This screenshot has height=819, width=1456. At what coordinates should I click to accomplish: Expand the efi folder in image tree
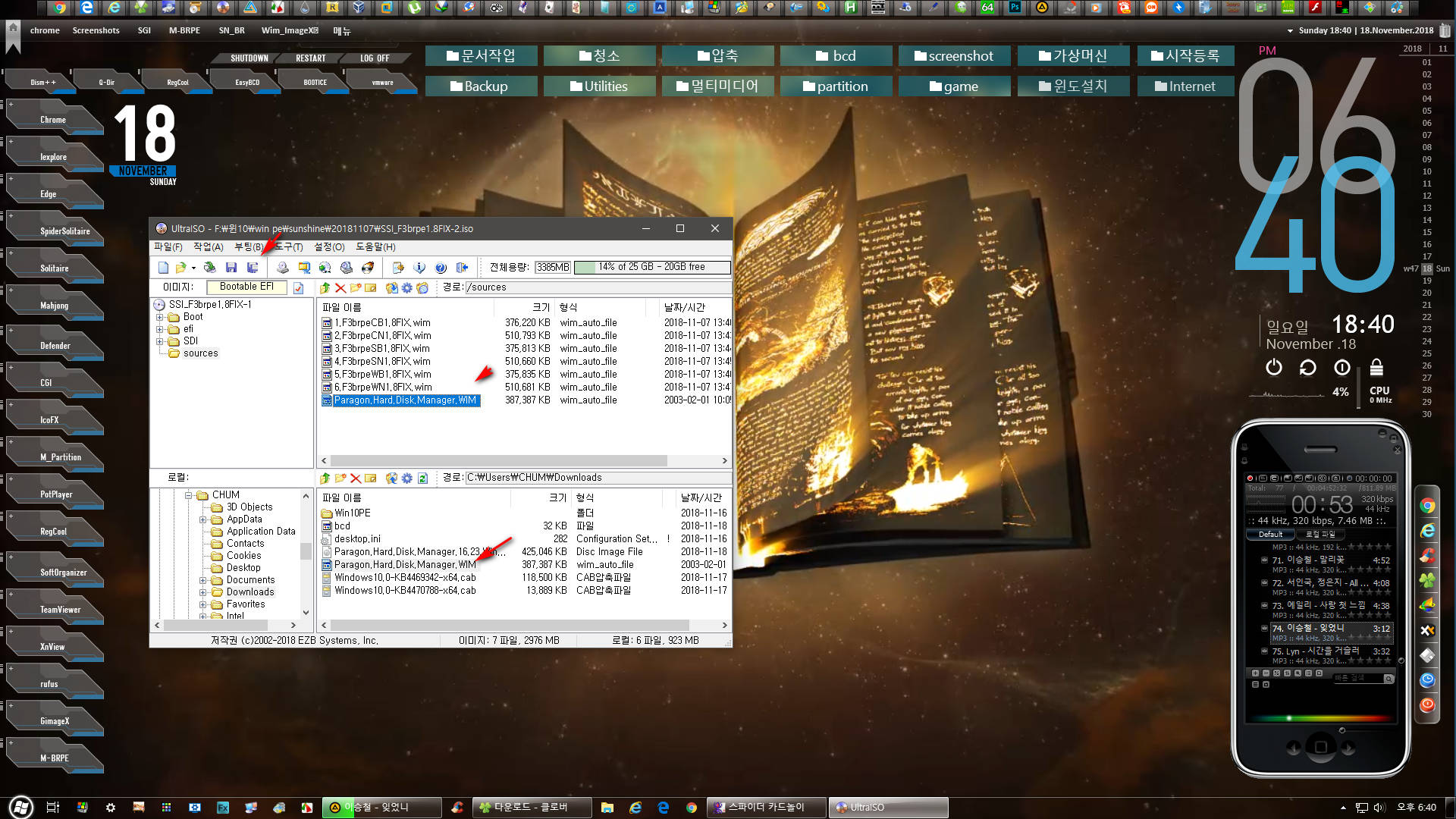point(160,329)
